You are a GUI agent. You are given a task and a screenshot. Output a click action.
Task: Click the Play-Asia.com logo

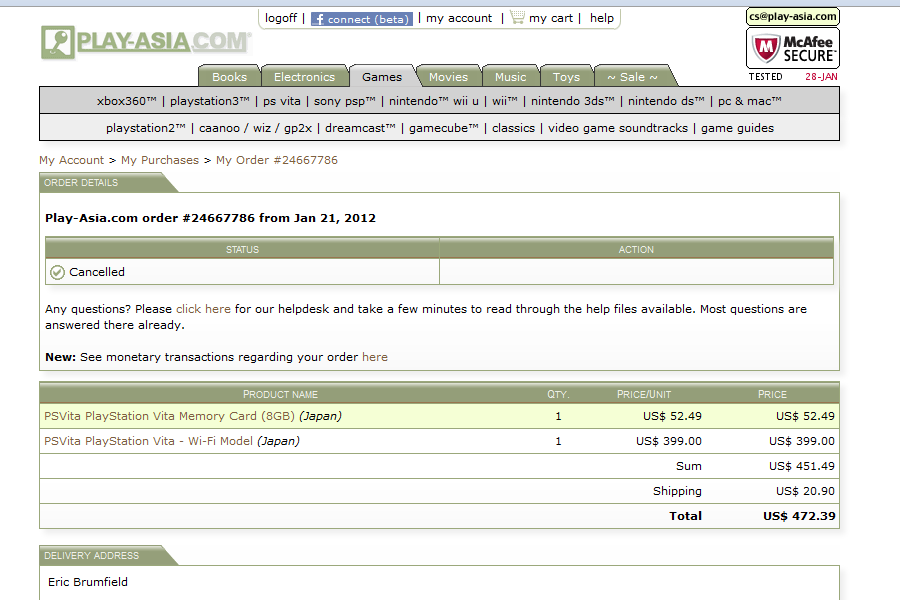[146, 42]
